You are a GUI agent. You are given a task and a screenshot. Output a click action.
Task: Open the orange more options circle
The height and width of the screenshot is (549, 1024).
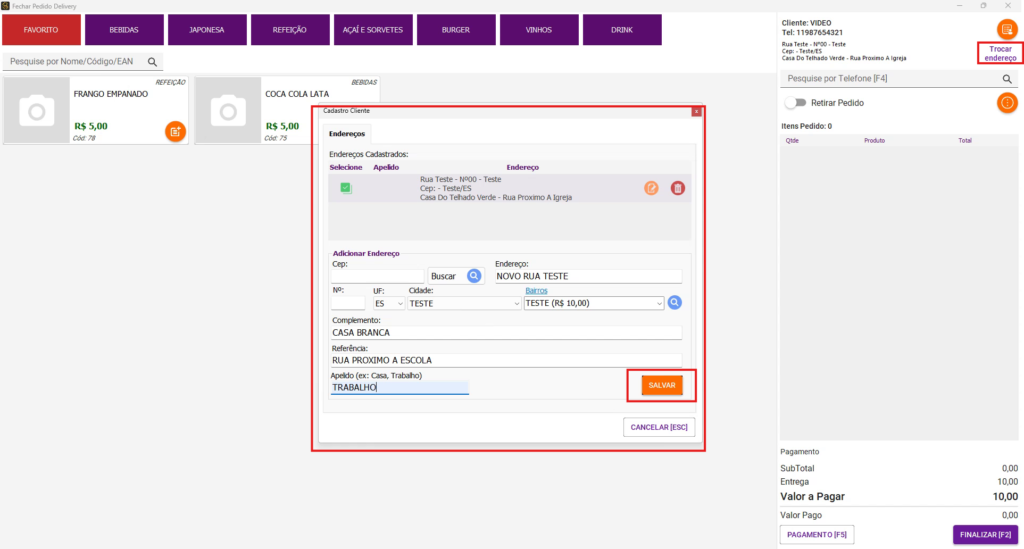click(1007, 102)
